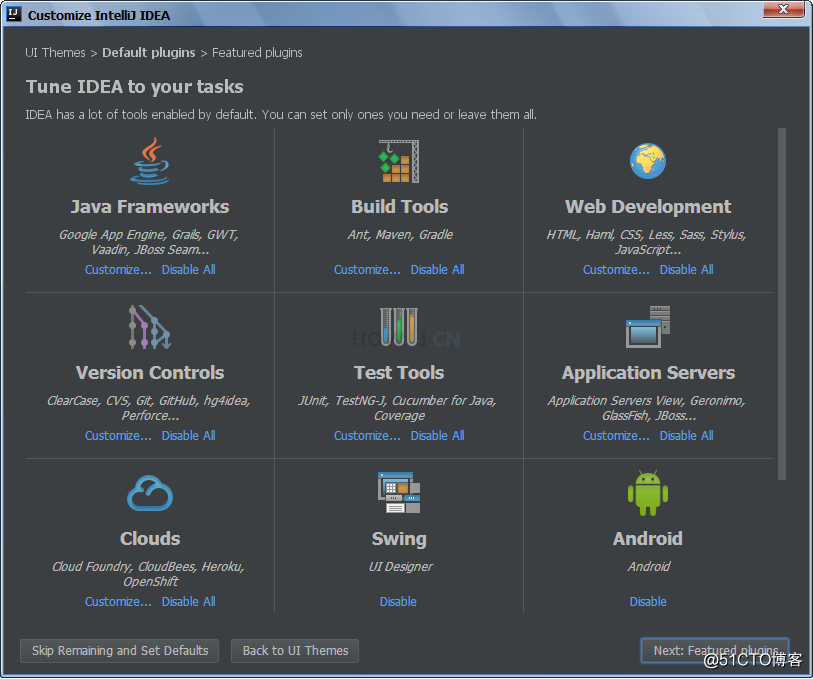The height and width of the screenshot is (679, 813).
Task: Click the Build Tools heading
Action: coord(399,207)
